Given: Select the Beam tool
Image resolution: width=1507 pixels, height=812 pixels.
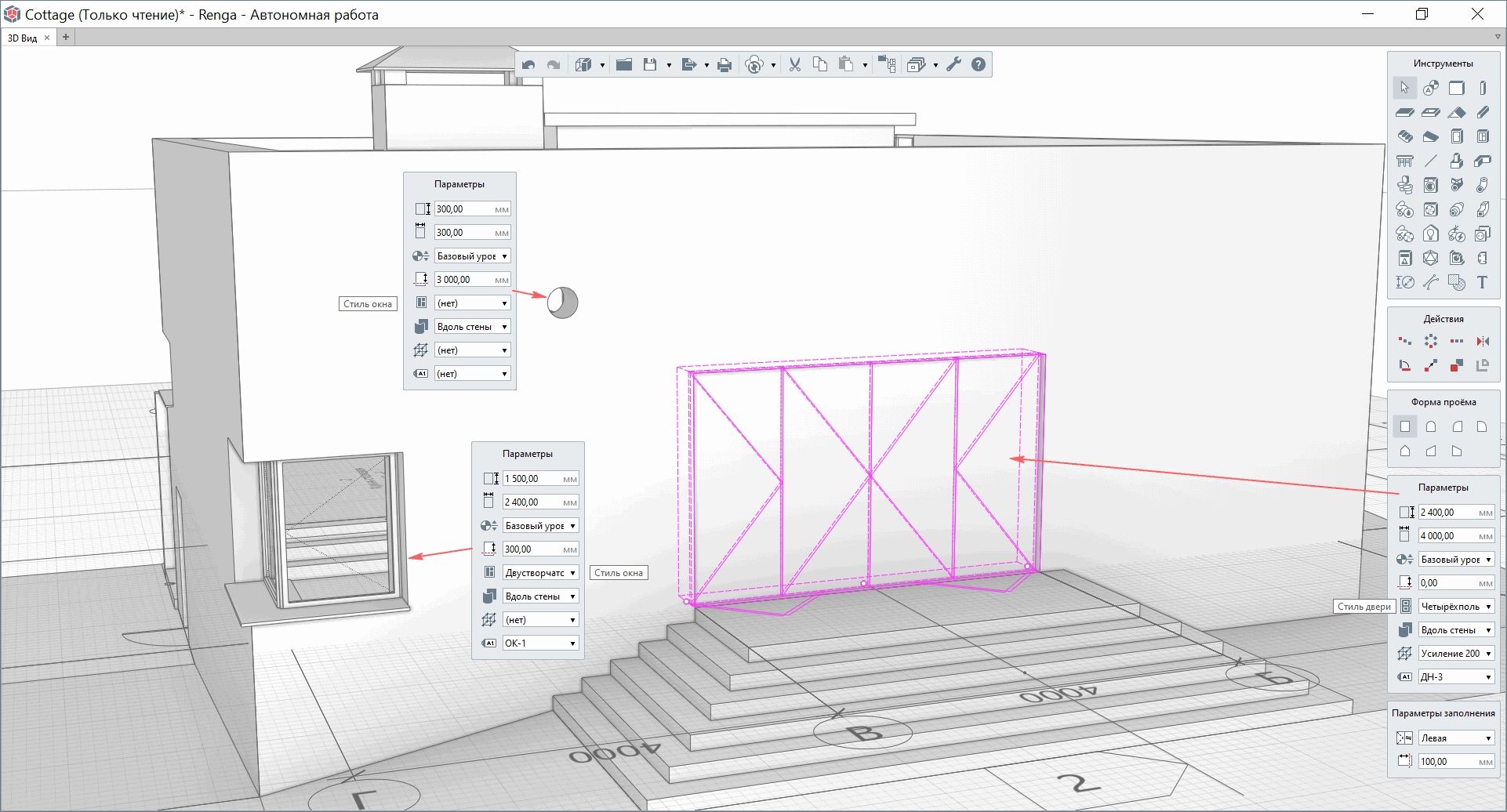Looking at the screenshot, I should 1482,112.
